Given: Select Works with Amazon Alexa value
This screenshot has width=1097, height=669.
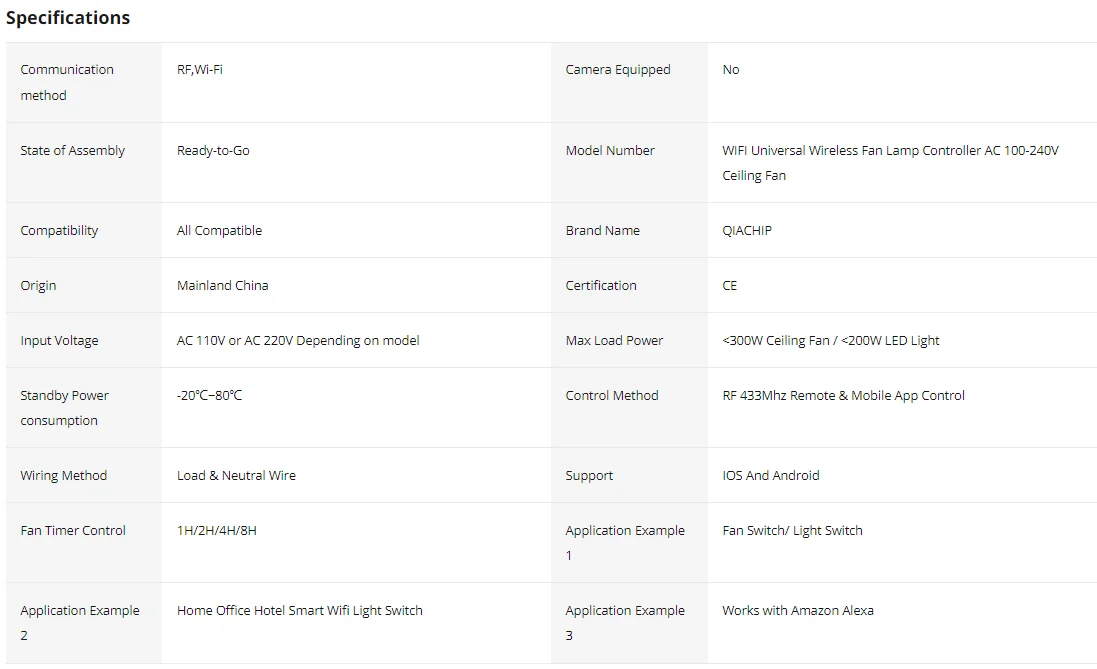Looking at the screenshot, I should coord(798,610).
